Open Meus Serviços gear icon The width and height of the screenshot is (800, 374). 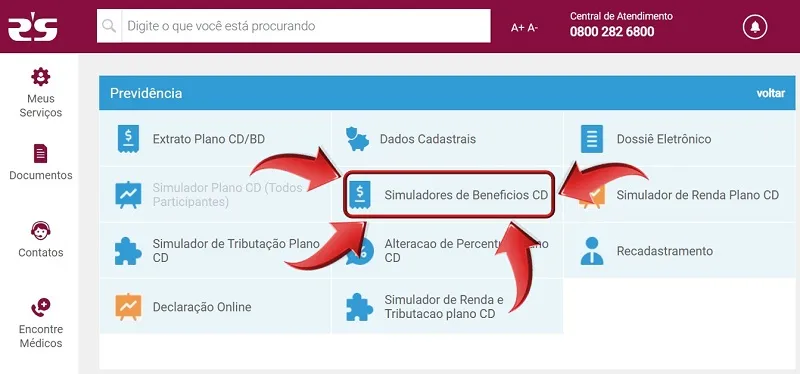click(40, 77)
